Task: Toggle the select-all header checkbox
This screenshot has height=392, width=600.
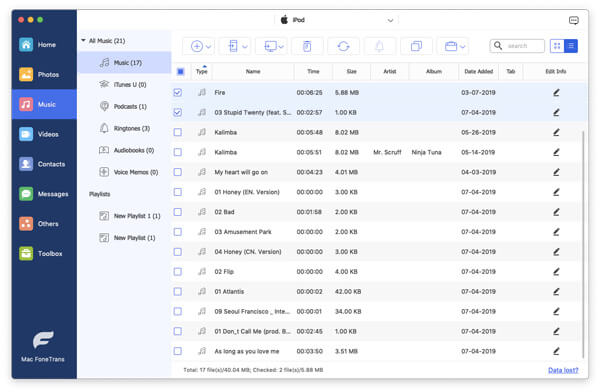Action: click(181, 72)
